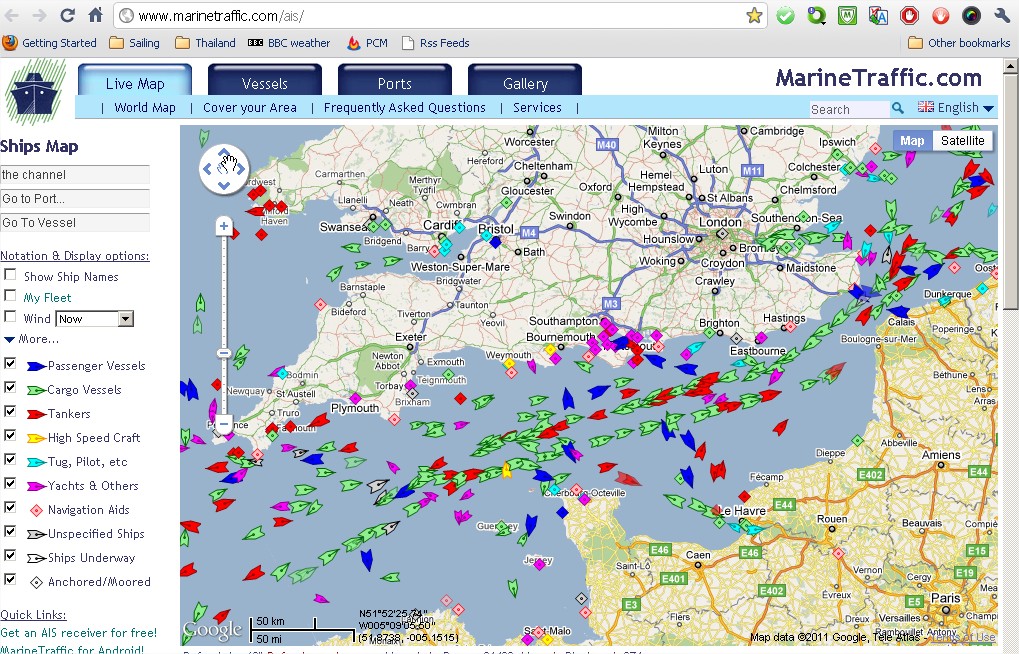Switch to the Vessels tab
The width and height of the screenshot is (1019, 654).
pos(264,82)
